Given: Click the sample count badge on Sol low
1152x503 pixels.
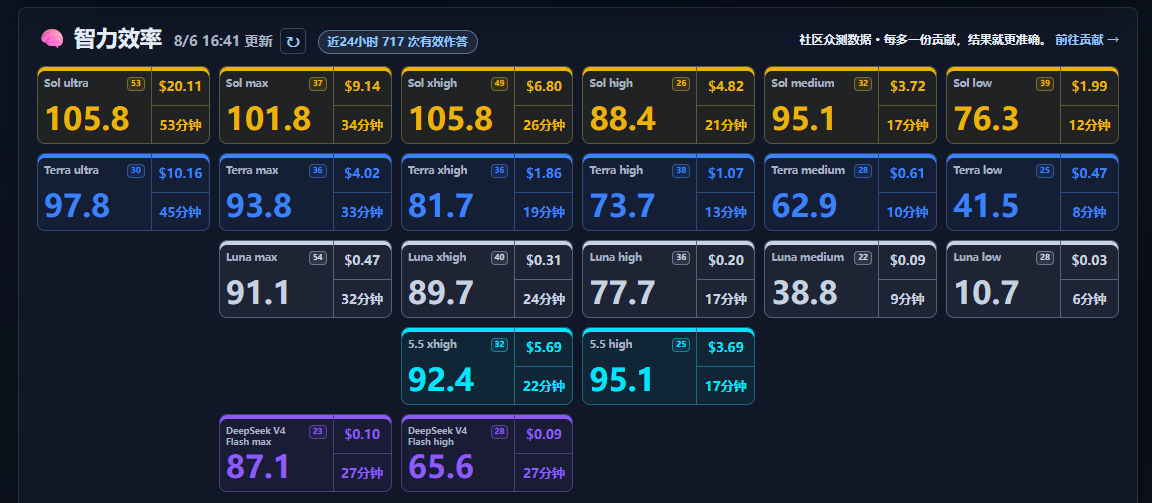Looking at the screenshot, I should [x=1045, y=84].
